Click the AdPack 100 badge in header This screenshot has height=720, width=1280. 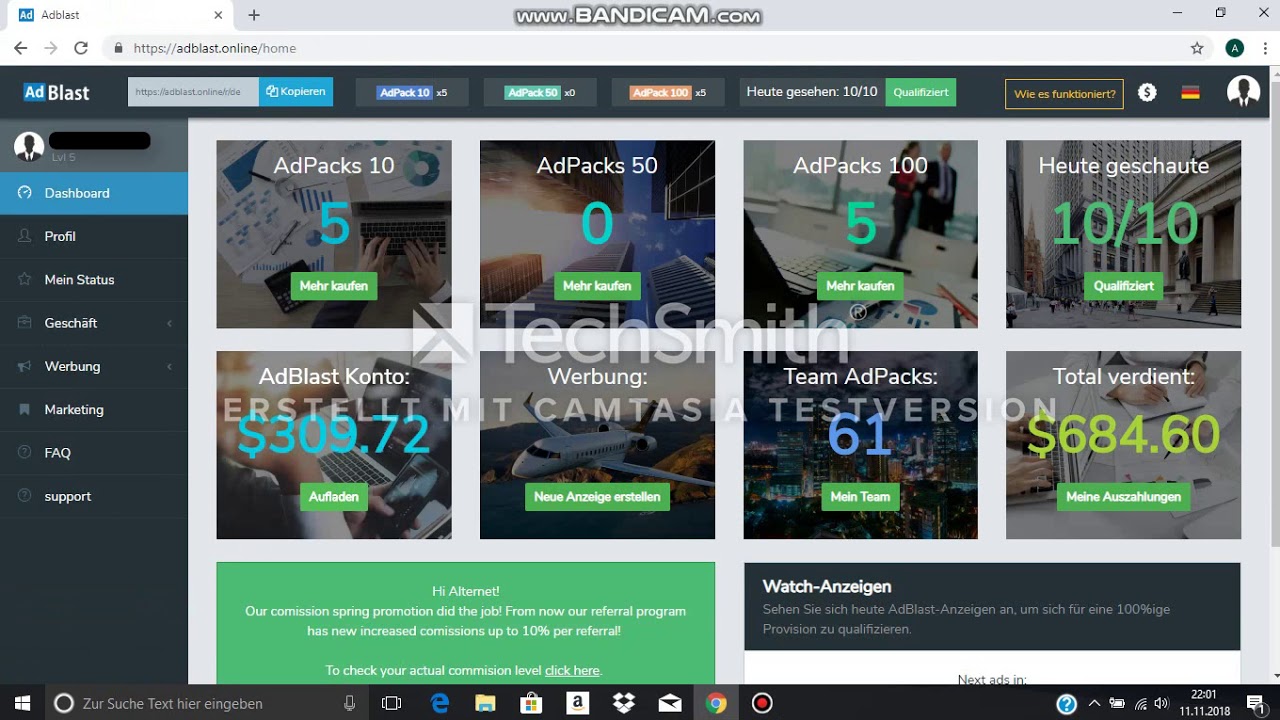[x=661, y=93]
